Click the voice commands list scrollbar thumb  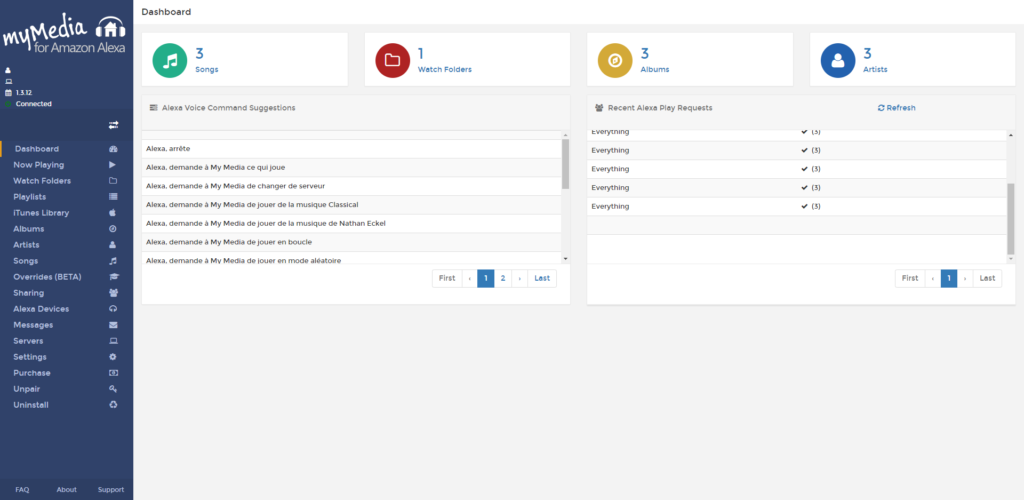point(566,164)
